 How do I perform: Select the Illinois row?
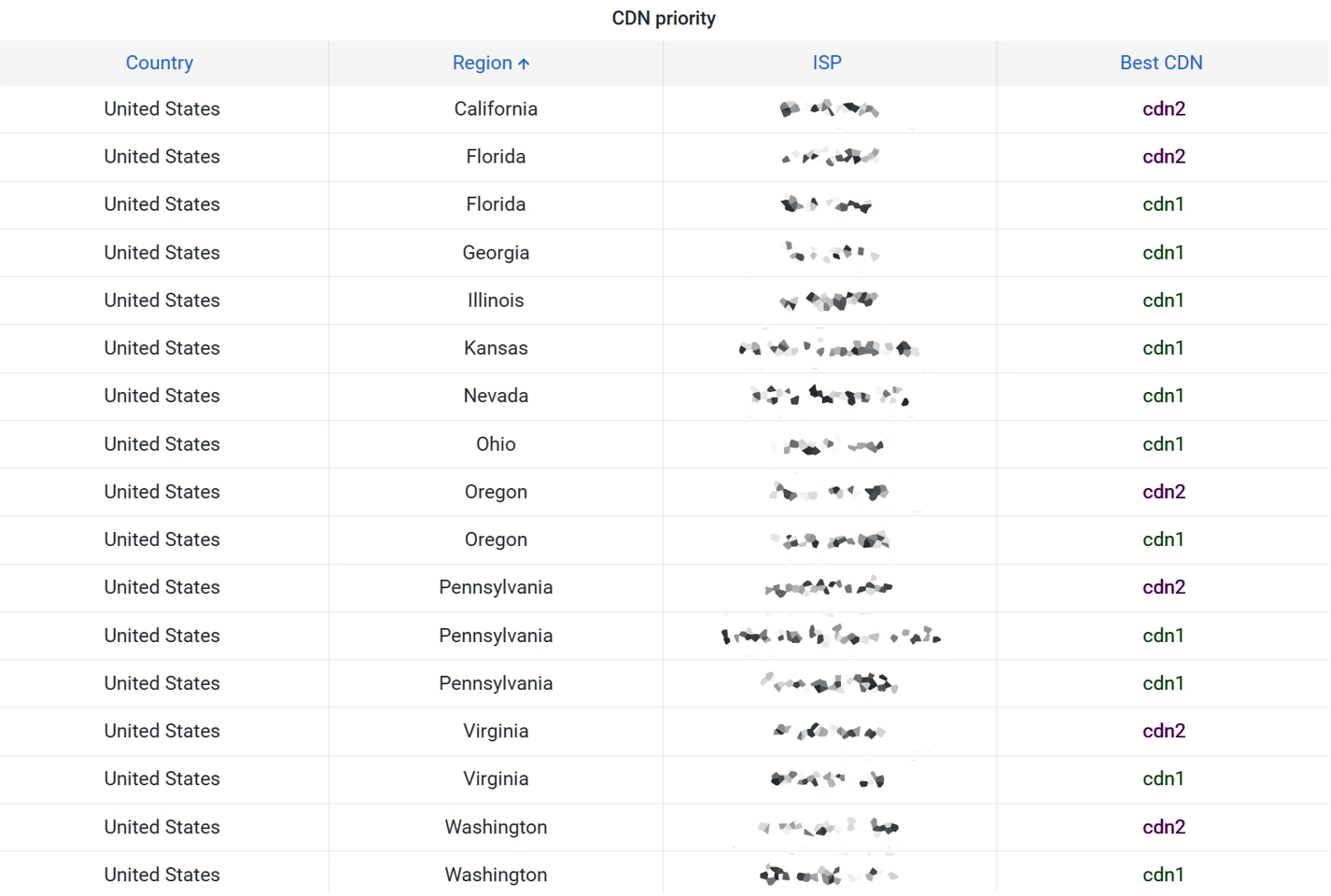(x=496, y=300)
